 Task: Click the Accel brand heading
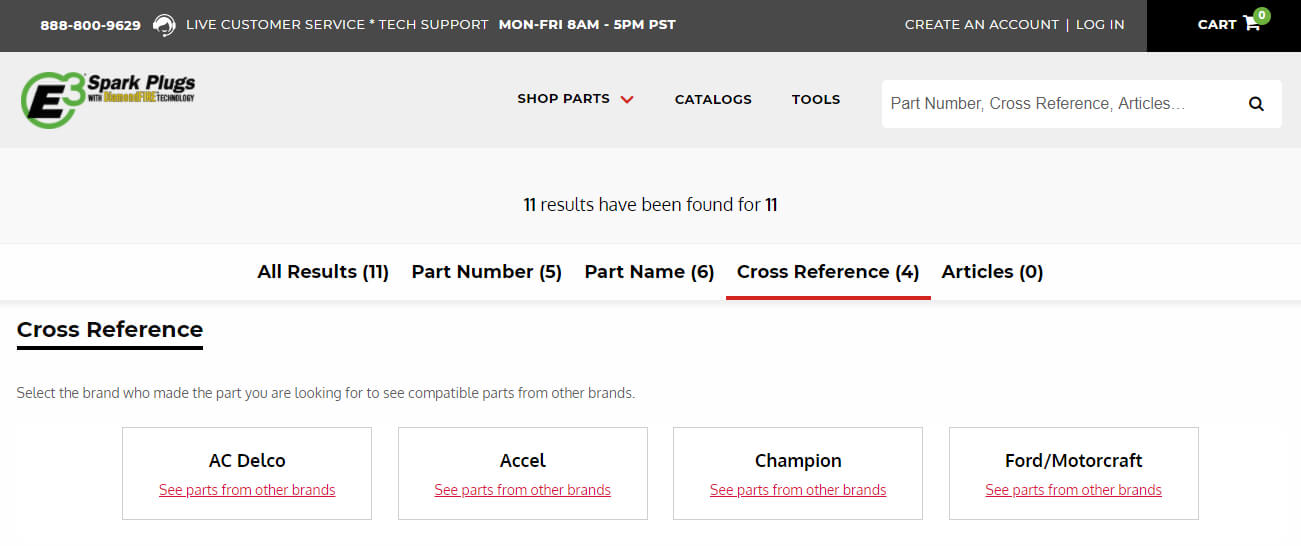[x=522, y=460]
